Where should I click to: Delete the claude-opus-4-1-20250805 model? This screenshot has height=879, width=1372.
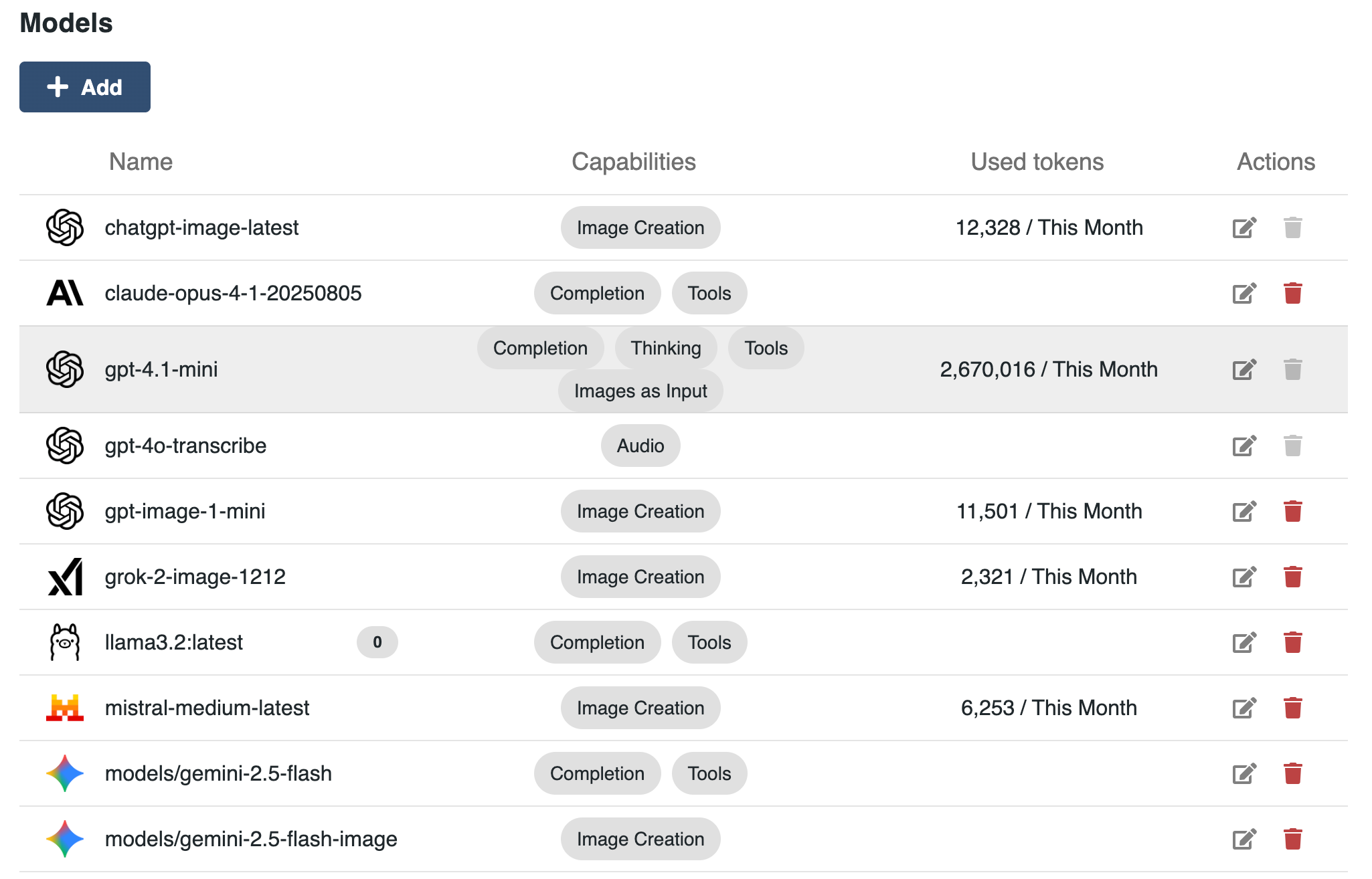(1292, 294)
